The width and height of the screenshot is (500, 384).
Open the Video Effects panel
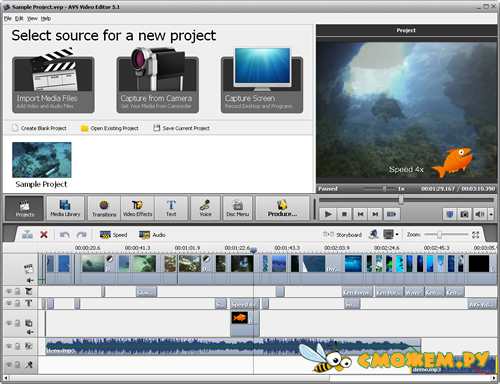tap(137, 208)
